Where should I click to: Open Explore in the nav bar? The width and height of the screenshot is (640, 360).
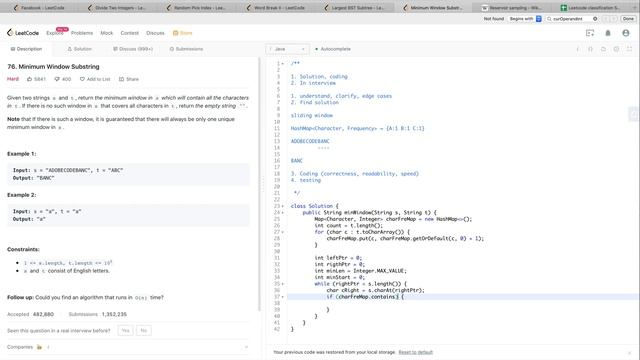coord(55,33)
